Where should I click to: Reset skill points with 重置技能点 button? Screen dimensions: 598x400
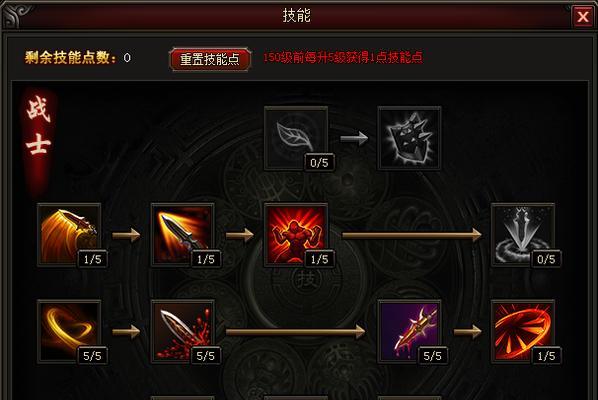[x=210, y=59]
